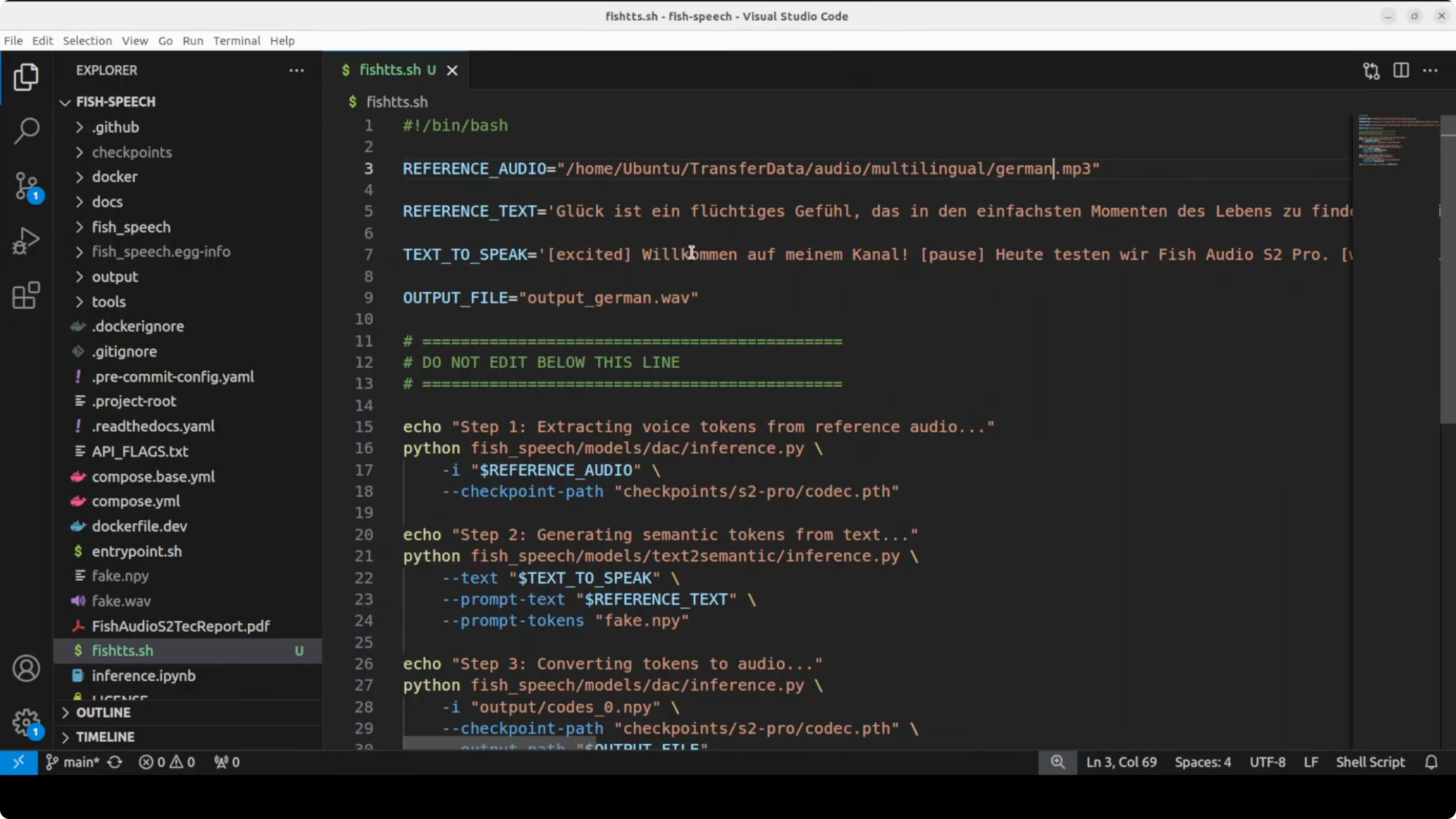The image size is (1456, 819).
Task: Collapse the FISH-SPEECH root folder
Action: (115, 102)
